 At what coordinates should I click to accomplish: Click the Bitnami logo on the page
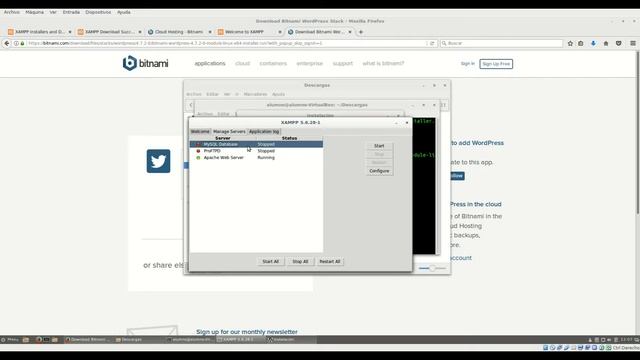[146, 63]
